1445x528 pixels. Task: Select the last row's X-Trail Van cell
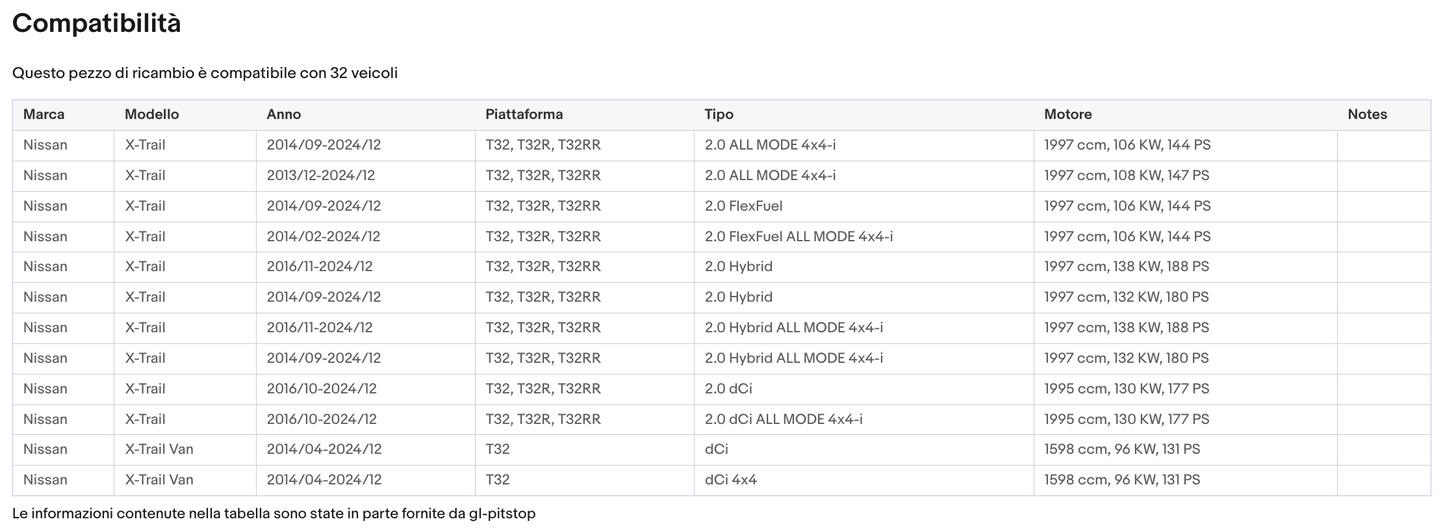(x=159, y=480)
